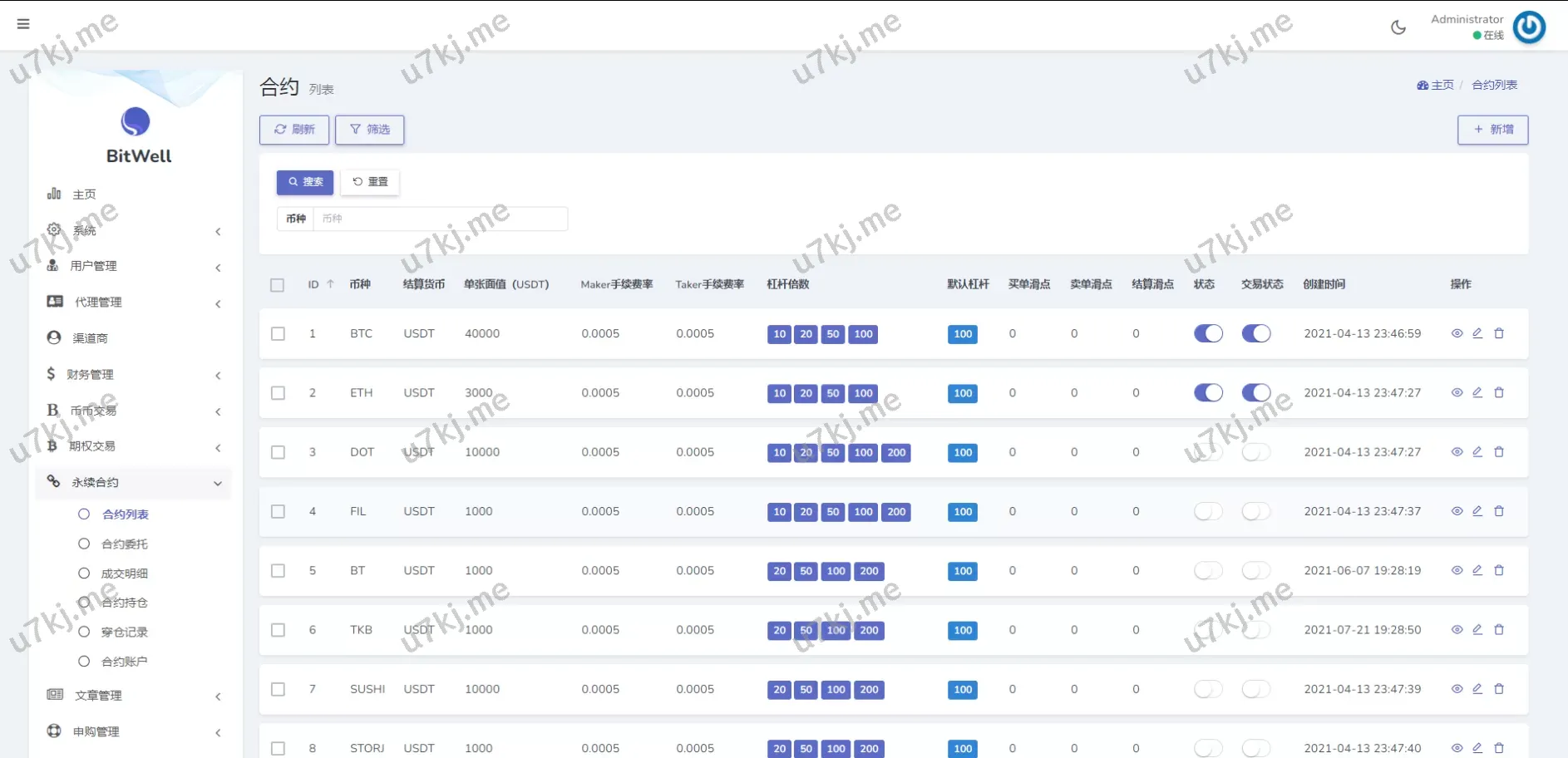The width and height of the screenshot is (1568, 758).
Task: Toggle dark mode moon icon
Action: (1398, 27)
